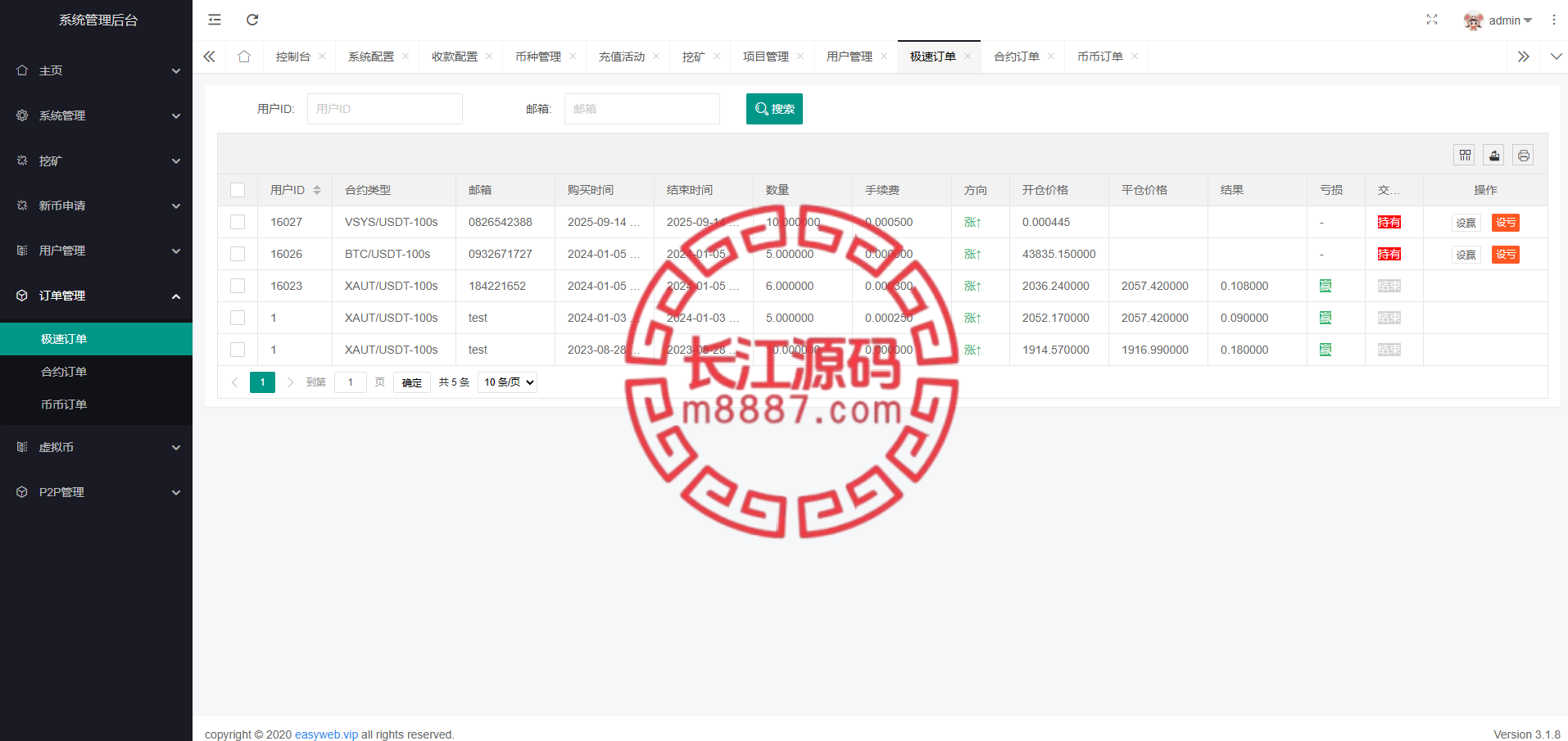The height and width of the screenshot is (741, 1568).
Task: Open the 10 条/页 page size selector
Action: point(507,382)
